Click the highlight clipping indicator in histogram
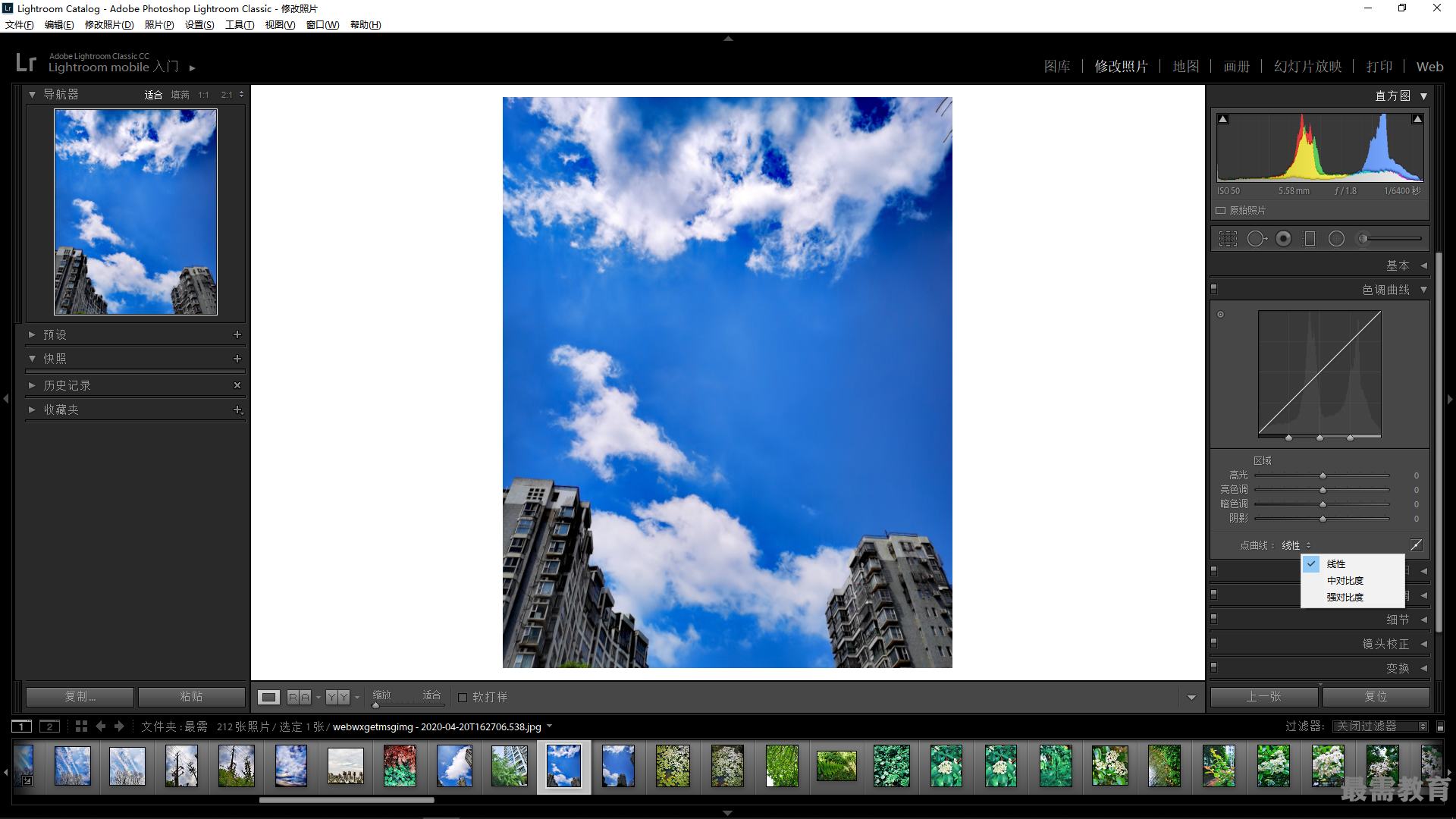The width and height of the screenshot is (1456, 819). point(1417,119)
